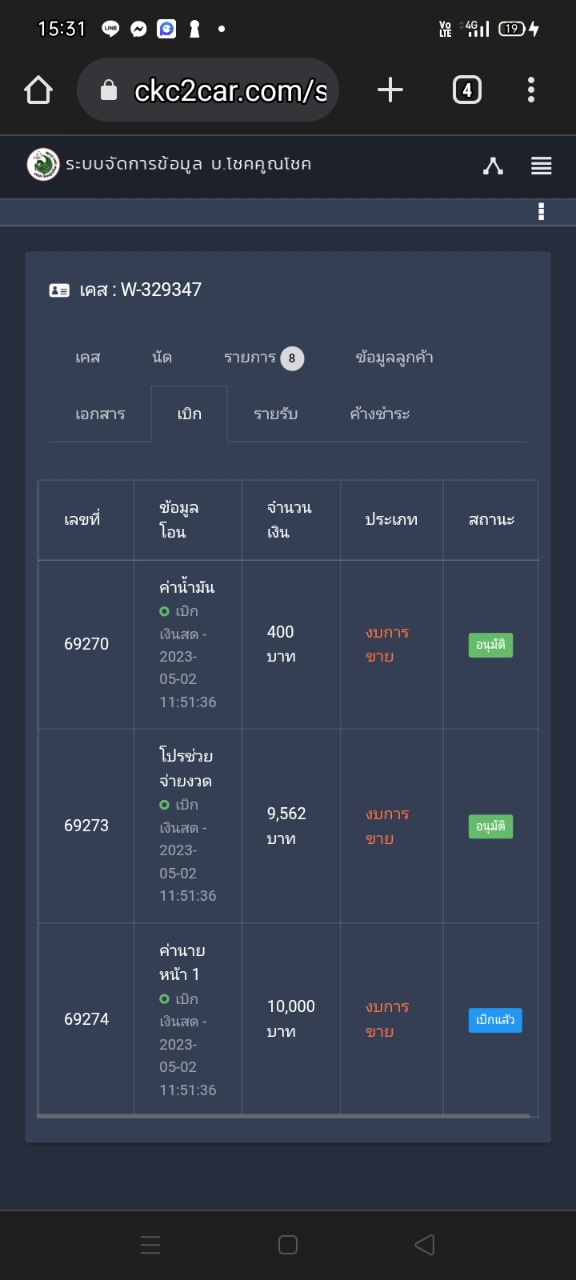Tap the ID card icon next to the case number
Image resolution: width=576 pixels, height=1280 pixels.
coord(59,290)
